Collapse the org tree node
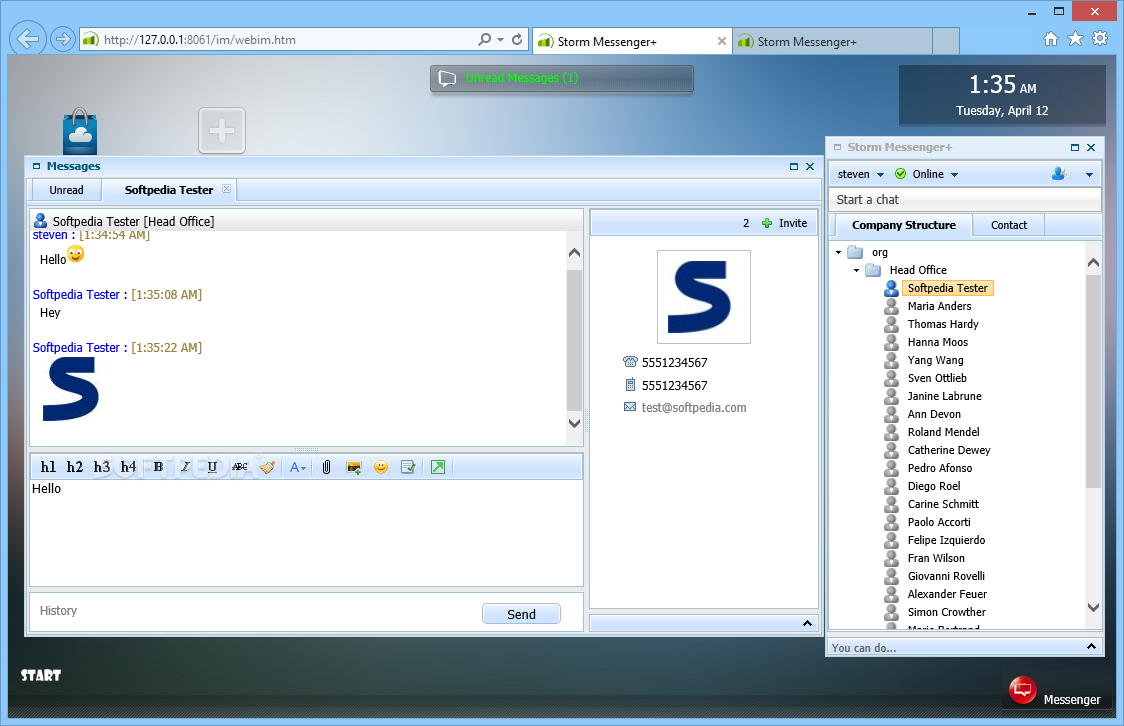The image size is (1124, 726). point(839,252)
